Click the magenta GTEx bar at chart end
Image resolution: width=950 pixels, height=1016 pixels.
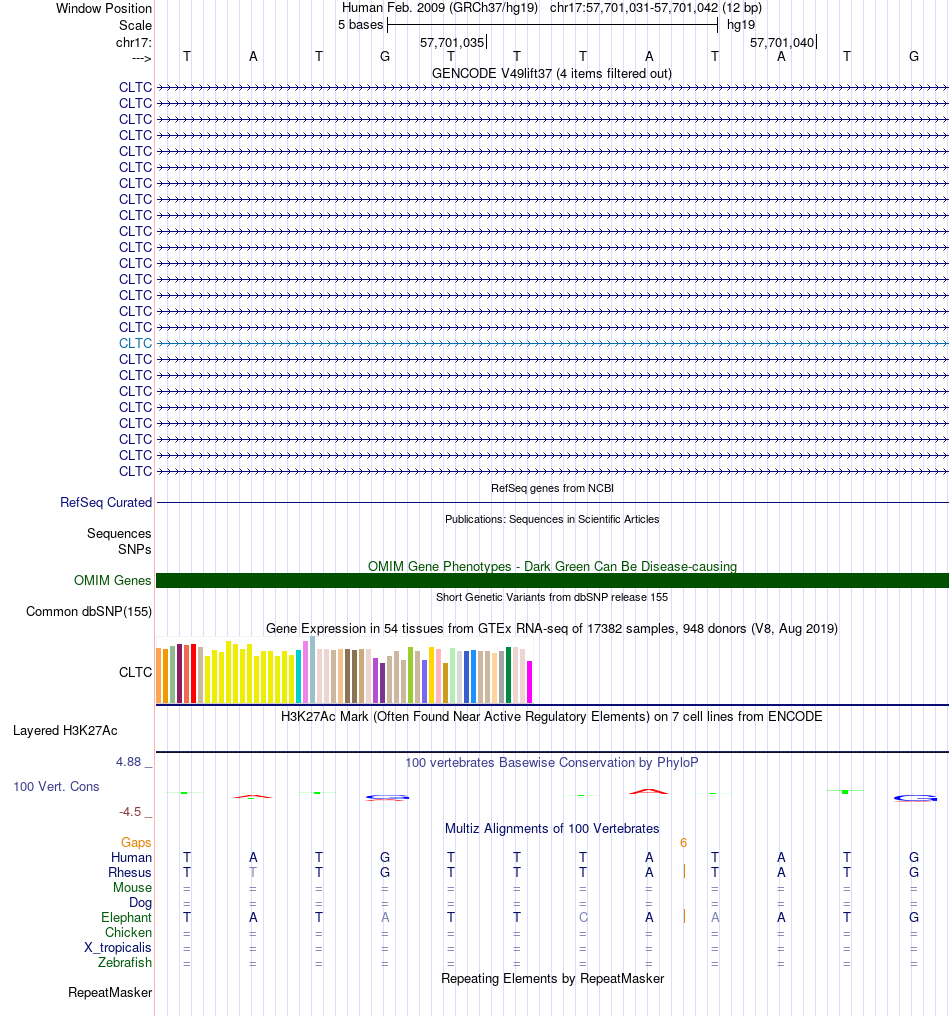[x=529, y=682]
